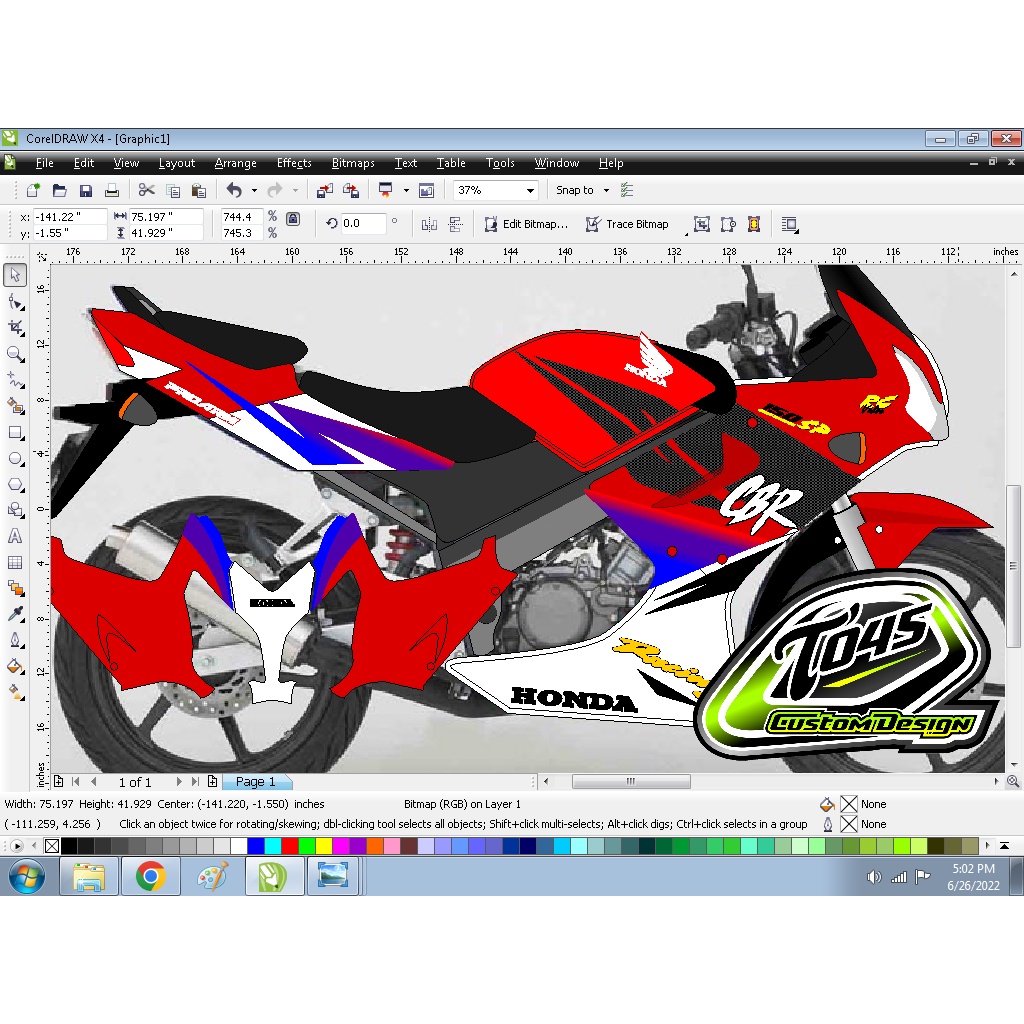This screenshot has width=1024, height=1024.
Task: Click Trace Bitmap on the property bar
Action: [x=627, y=224]
